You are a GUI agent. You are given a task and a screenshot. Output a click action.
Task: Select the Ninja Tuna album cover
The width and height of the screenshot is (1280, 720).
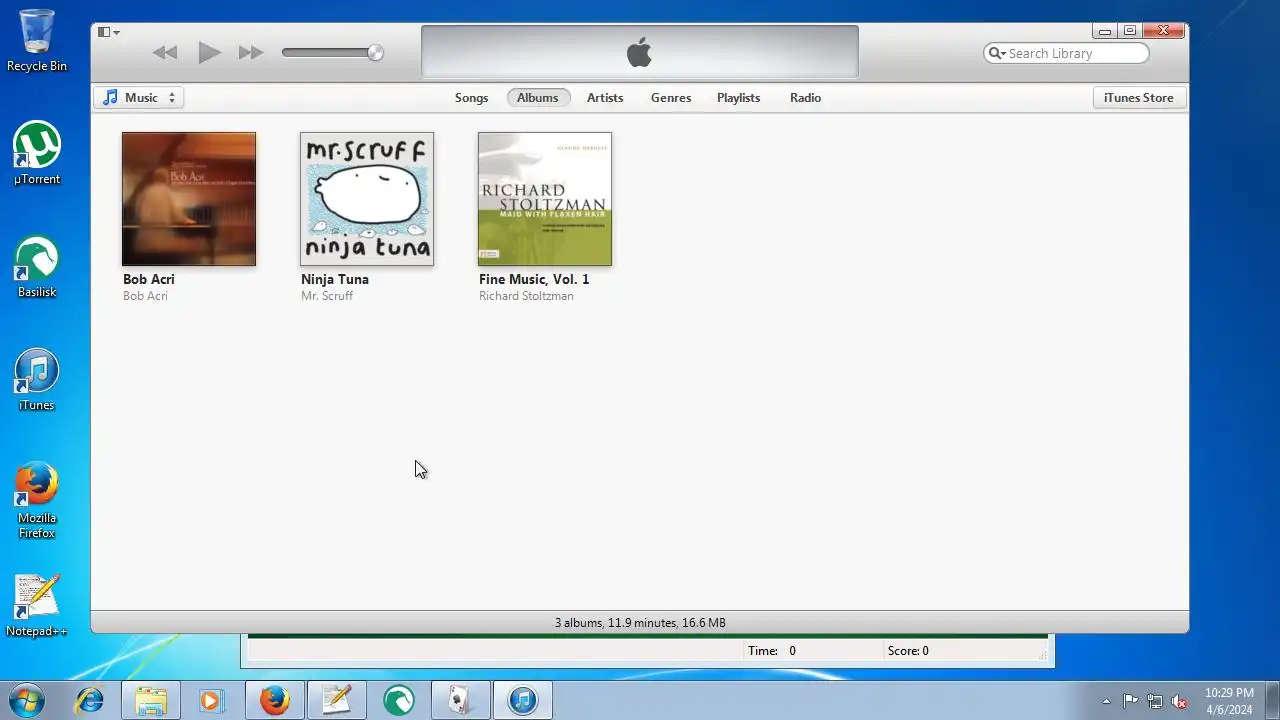coord(367,199)
